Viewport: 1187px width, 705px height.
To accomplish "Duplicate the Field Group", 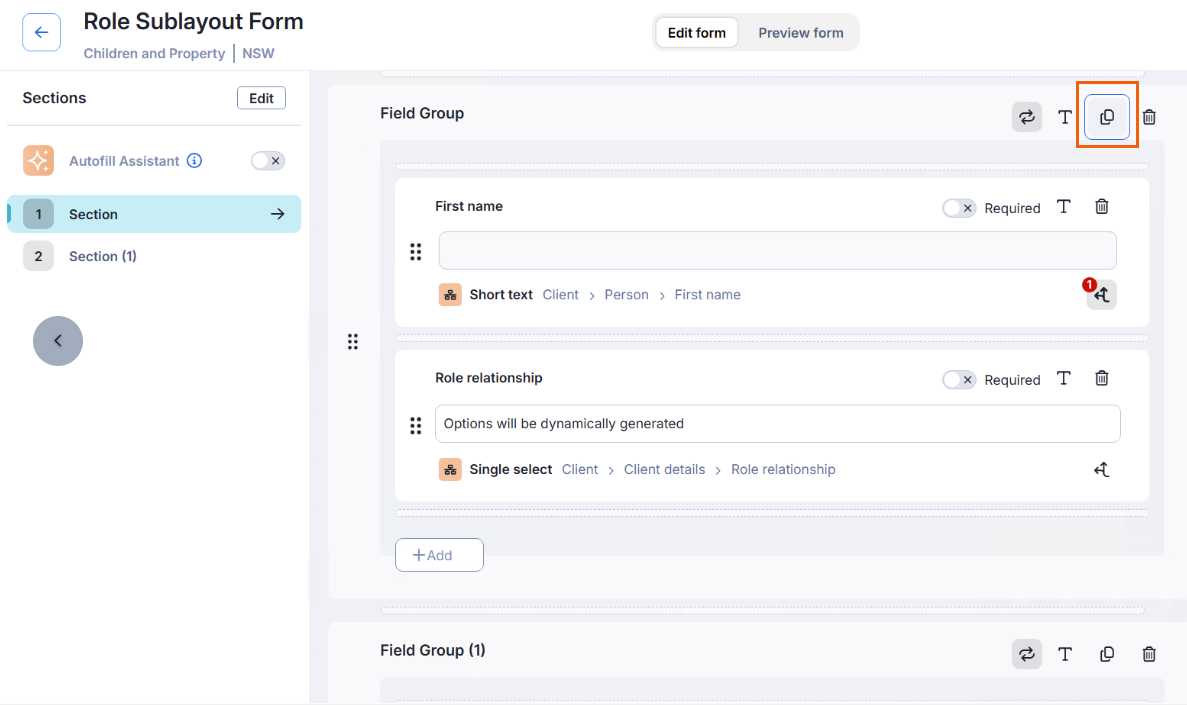I will tap(1107, 117).
